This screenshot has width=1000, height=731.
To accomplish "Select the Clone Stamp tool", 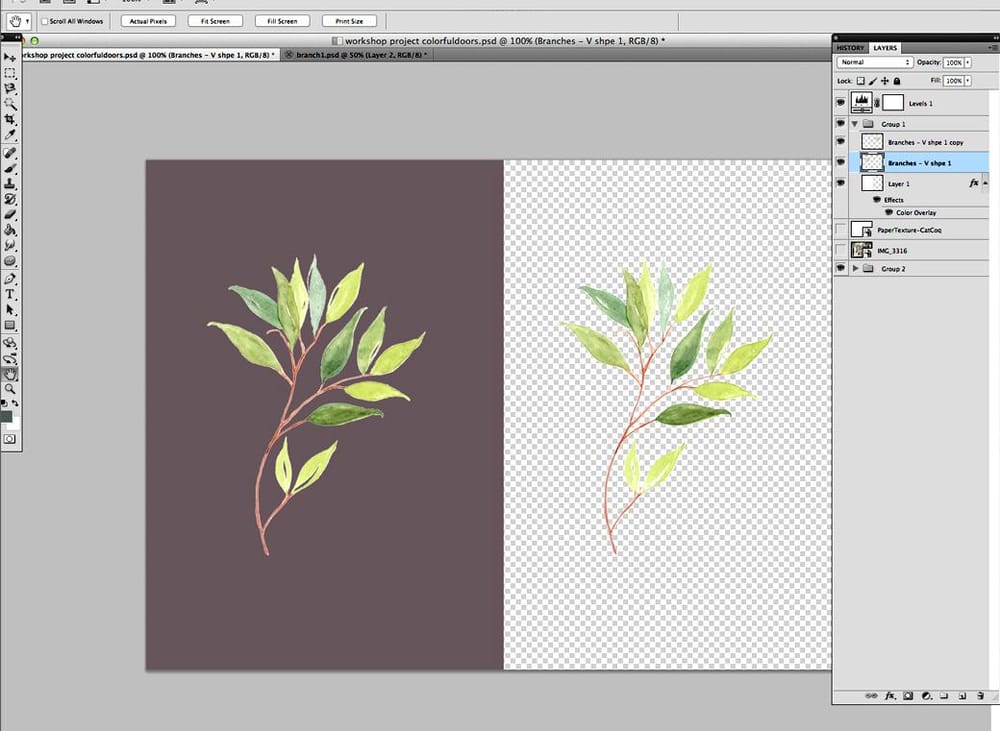I will (x=10, y=184).
